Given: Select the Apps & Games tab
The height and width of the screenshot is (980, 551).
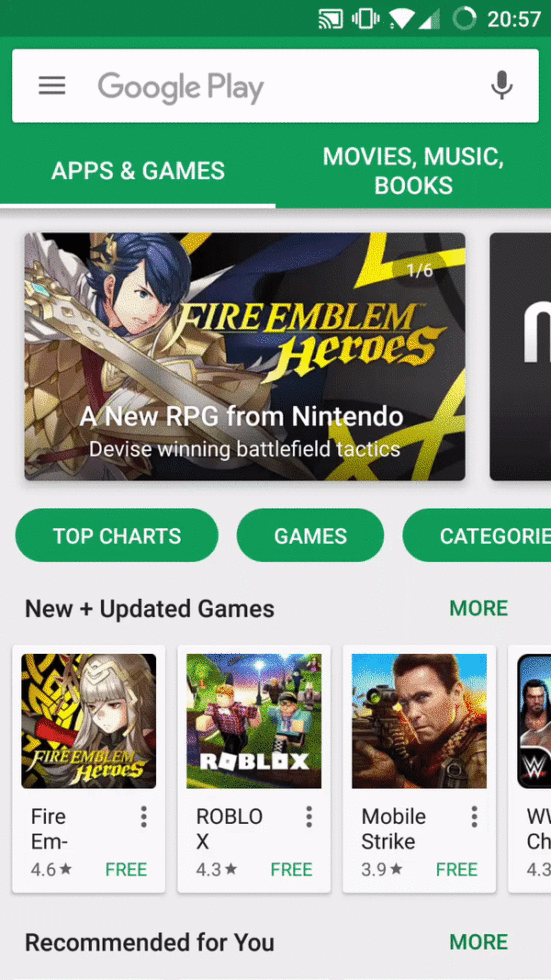Looking at the screenshot, I should [137, 171].
